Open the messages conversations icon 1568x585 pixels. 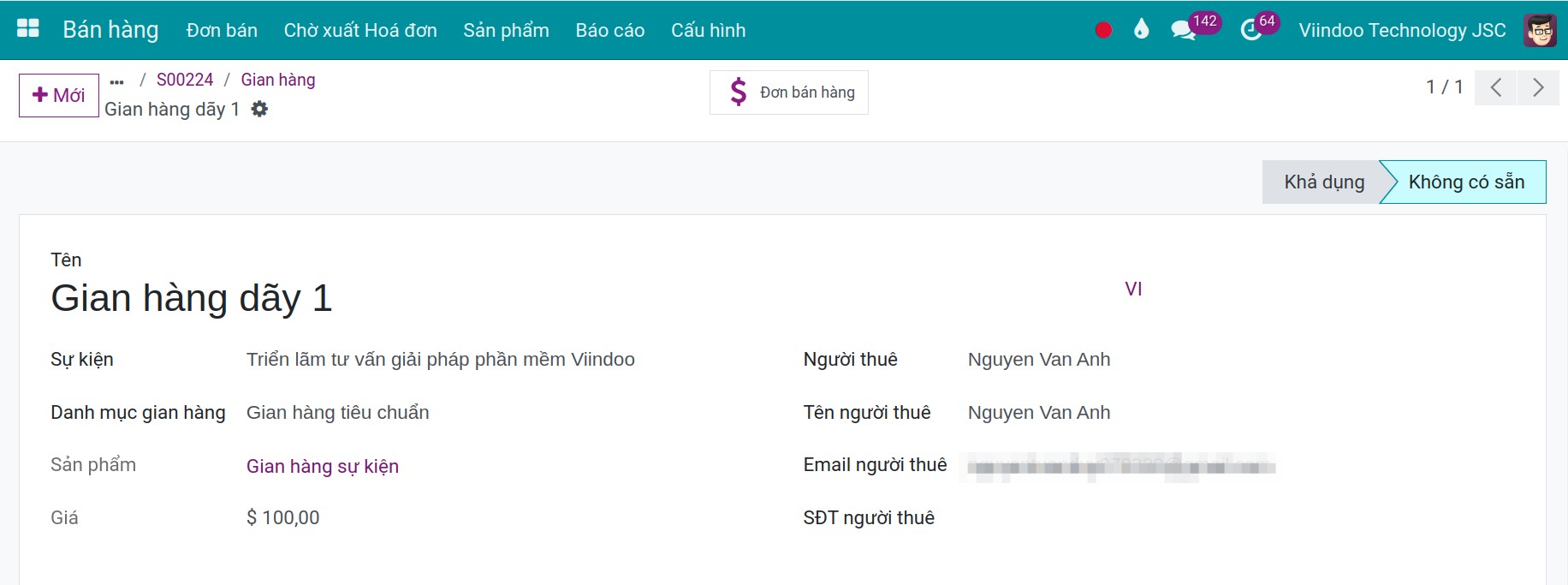pyautogui.click(x=1183, y=31)
